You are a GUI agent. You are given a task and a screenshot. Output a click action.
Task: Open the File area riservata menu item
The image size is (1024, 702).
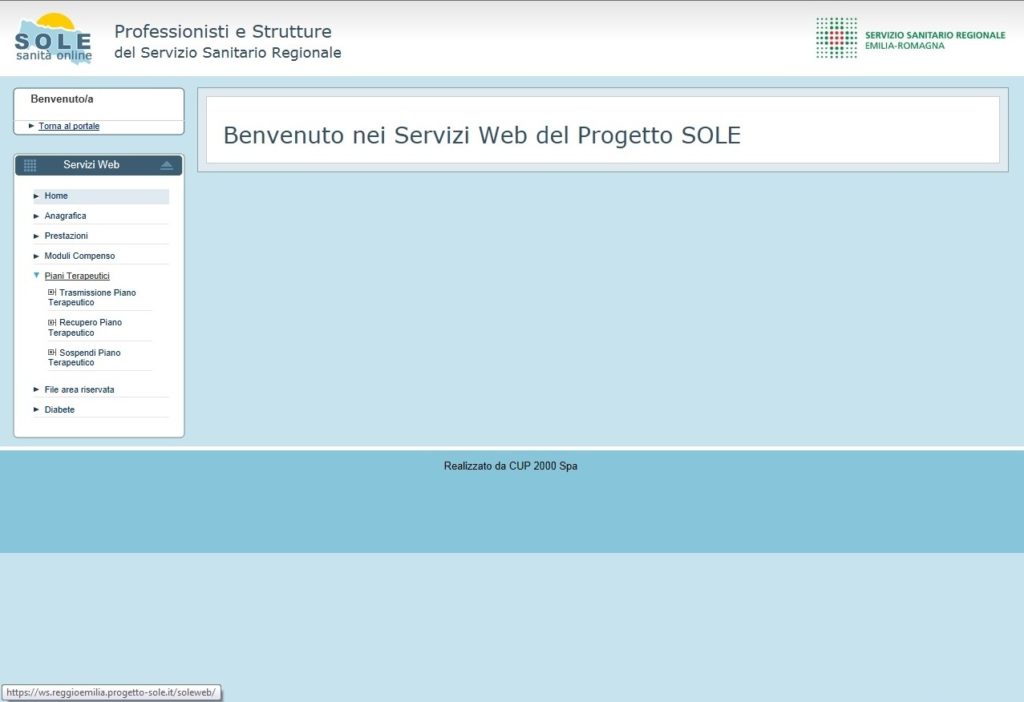pos(79,390)
